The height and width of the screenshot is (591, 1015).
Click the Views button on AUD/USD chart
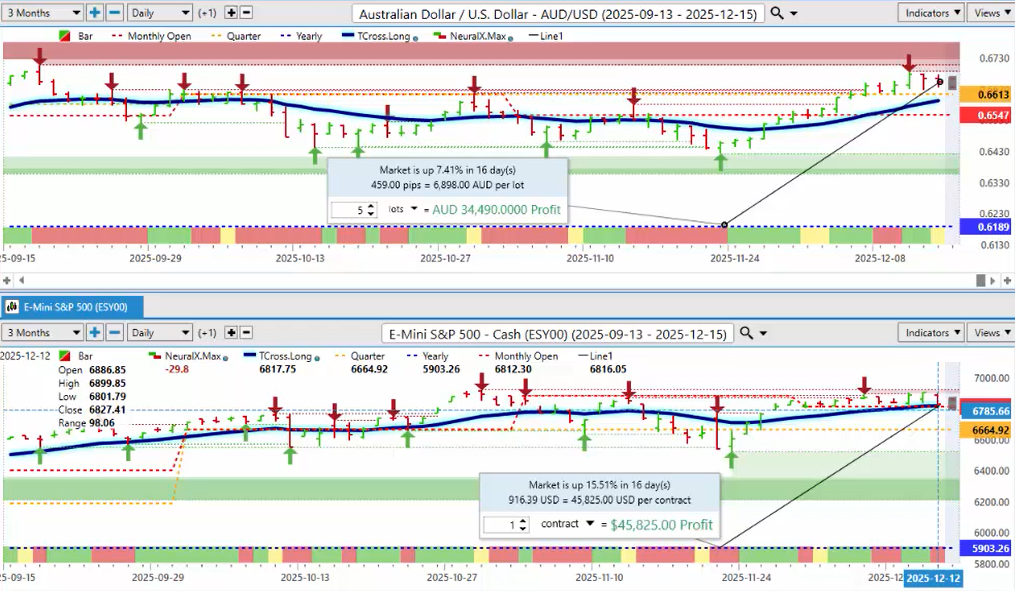click(x=990, y=13)
